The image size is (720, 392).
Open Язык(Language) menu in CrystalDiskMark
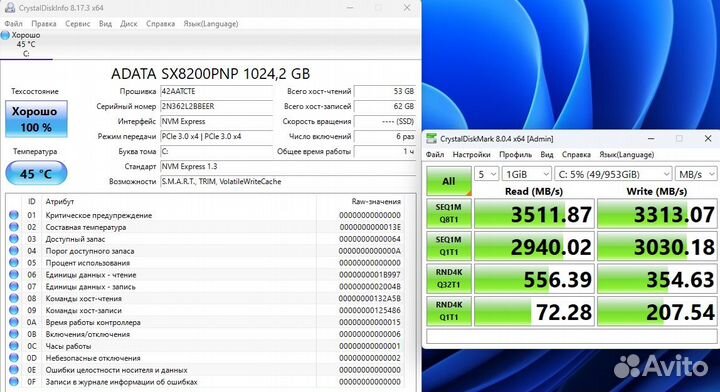(x=626, y=154)
